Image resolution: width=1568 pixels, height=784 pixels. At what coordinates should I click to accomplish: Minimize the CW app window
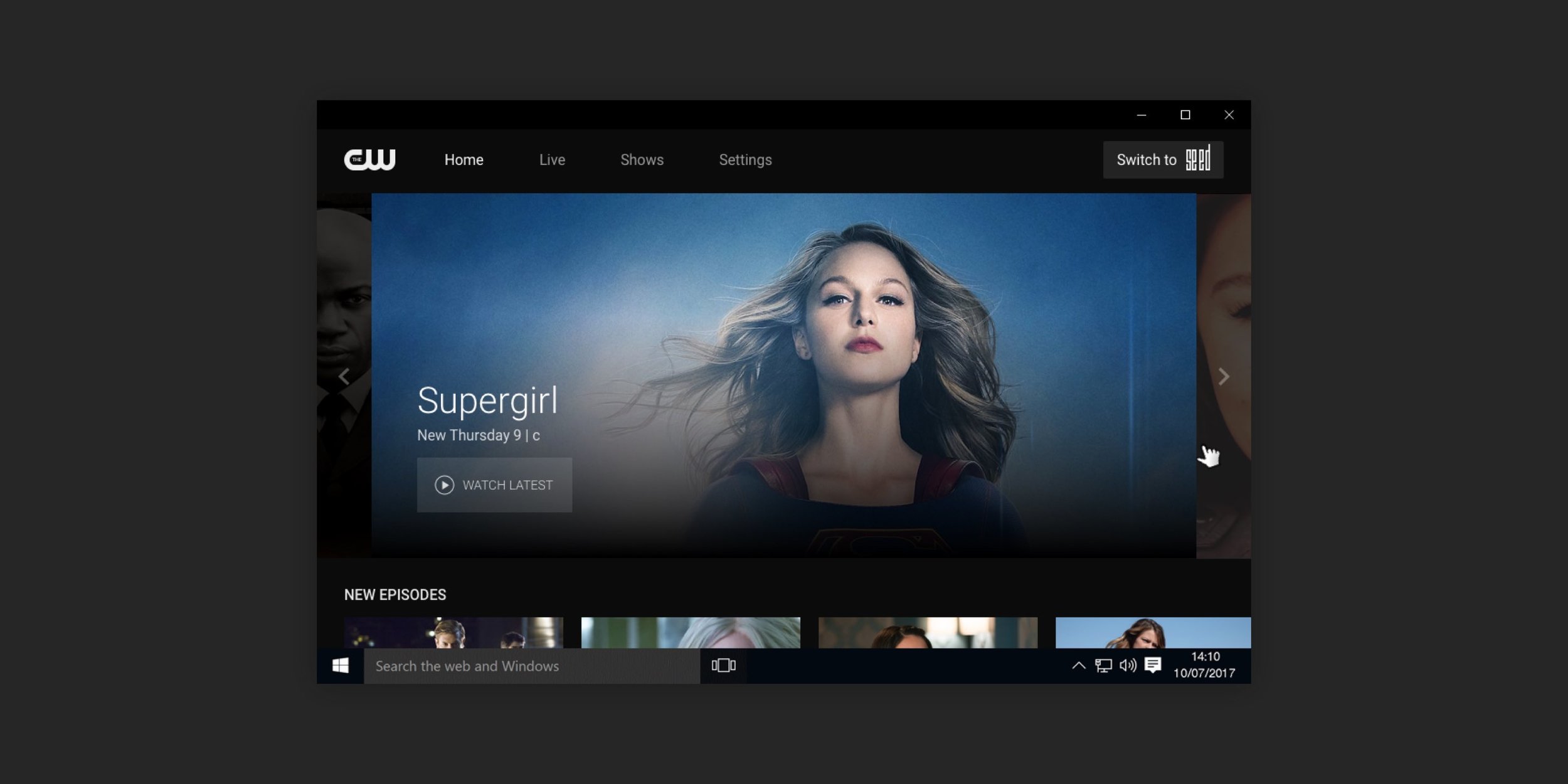(1142, 115)
